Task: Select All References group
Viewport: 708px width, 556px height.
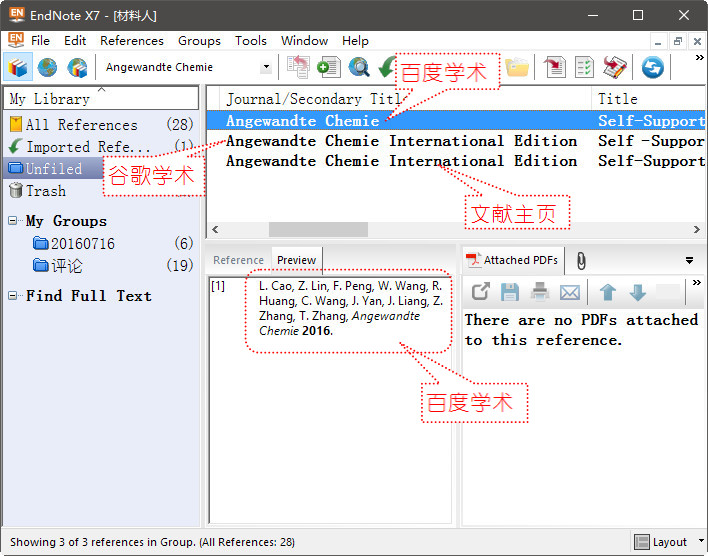Action: click(101, 124)
